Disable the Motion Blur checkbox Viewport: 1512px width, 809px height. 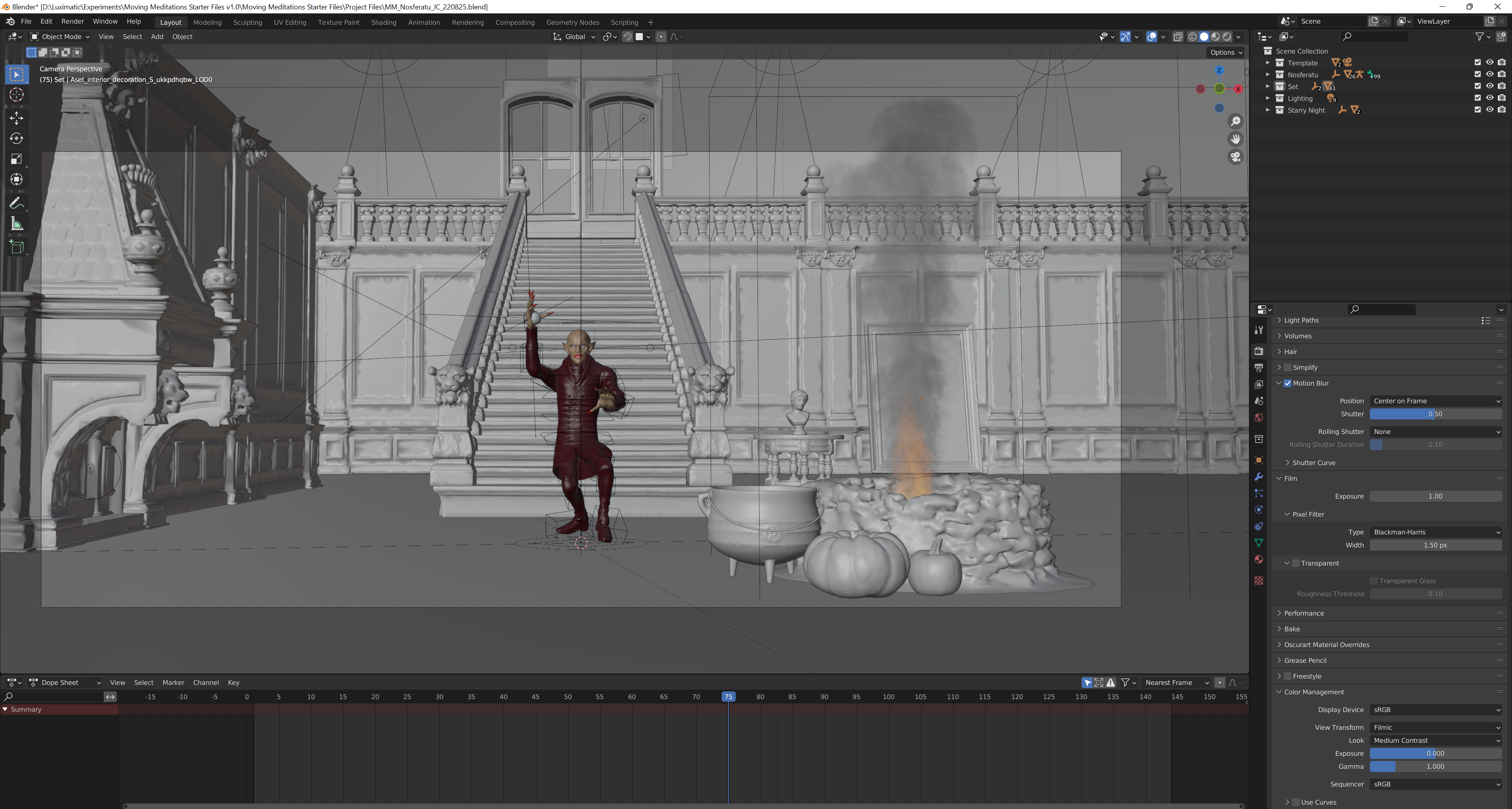pos(1287,383)
